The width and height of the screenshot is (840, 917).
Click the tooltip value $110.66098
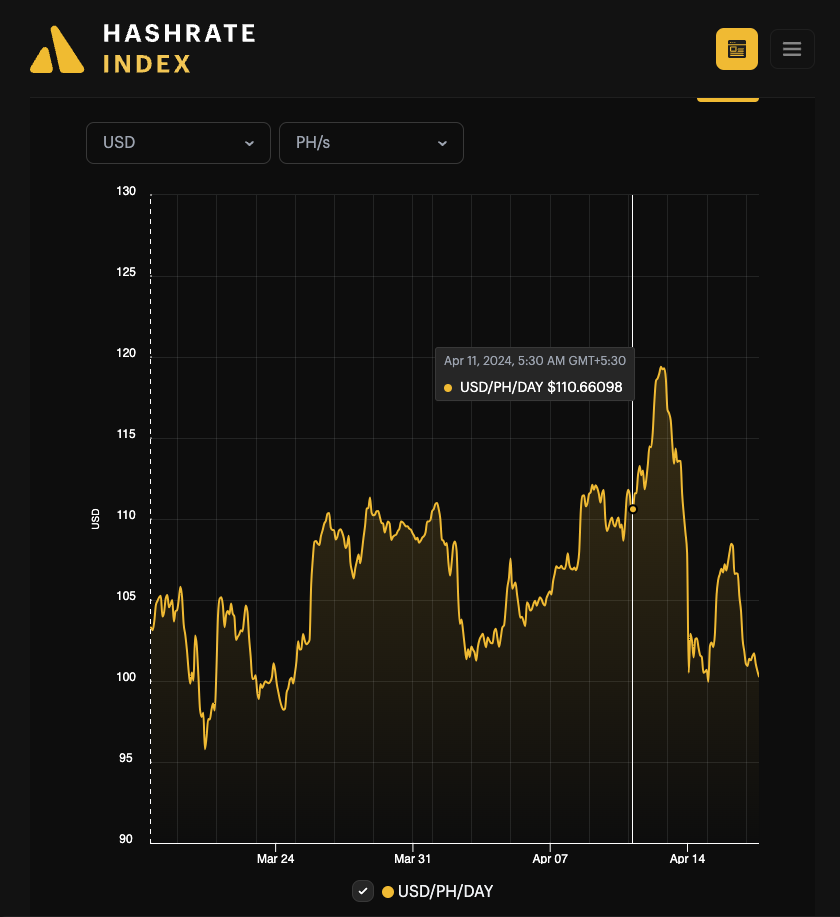tap(585, 387)
